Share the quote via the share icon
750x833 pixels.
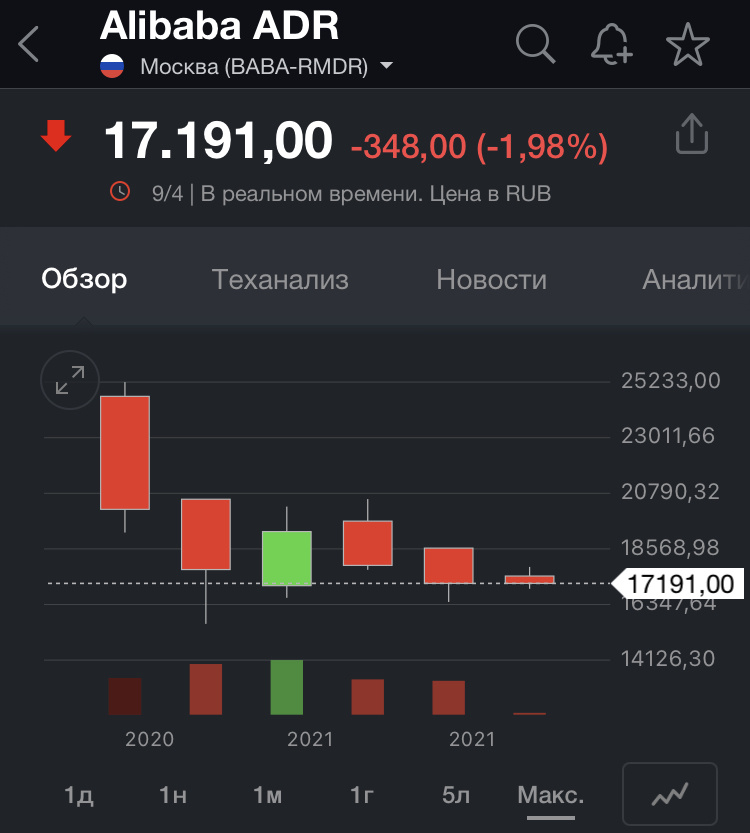pos(692,134)
